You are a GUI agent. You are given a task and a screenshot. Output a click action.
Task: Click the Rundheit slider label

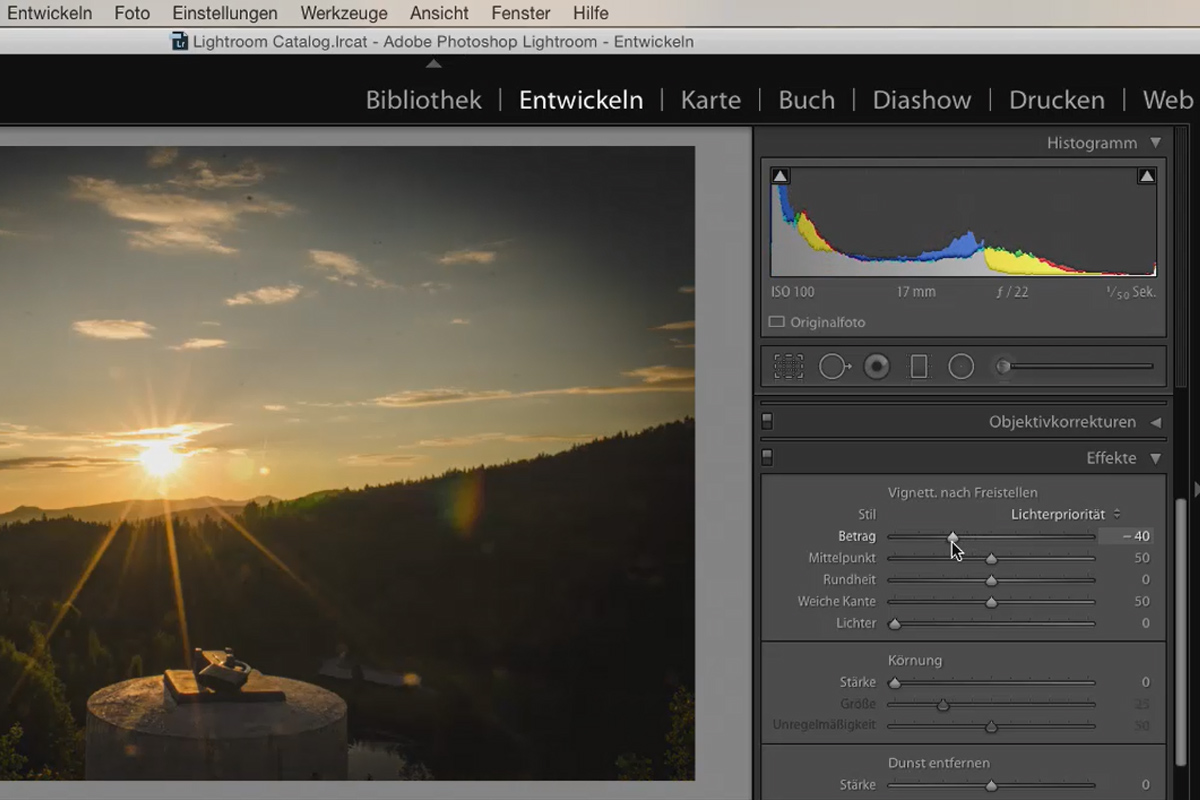pyautogui.click(x=849, y=580)
